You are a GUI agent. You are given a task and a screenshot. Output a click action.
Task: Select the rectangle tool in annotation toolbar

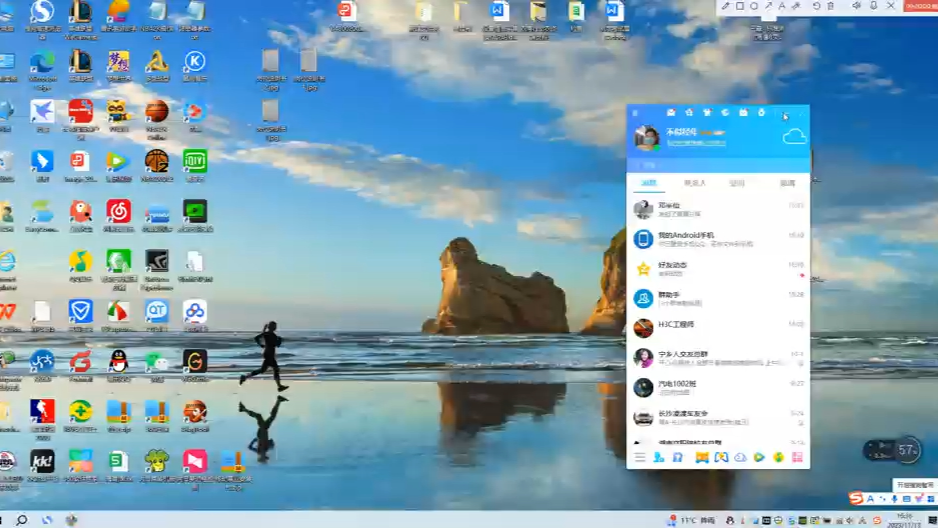point(740,5)
